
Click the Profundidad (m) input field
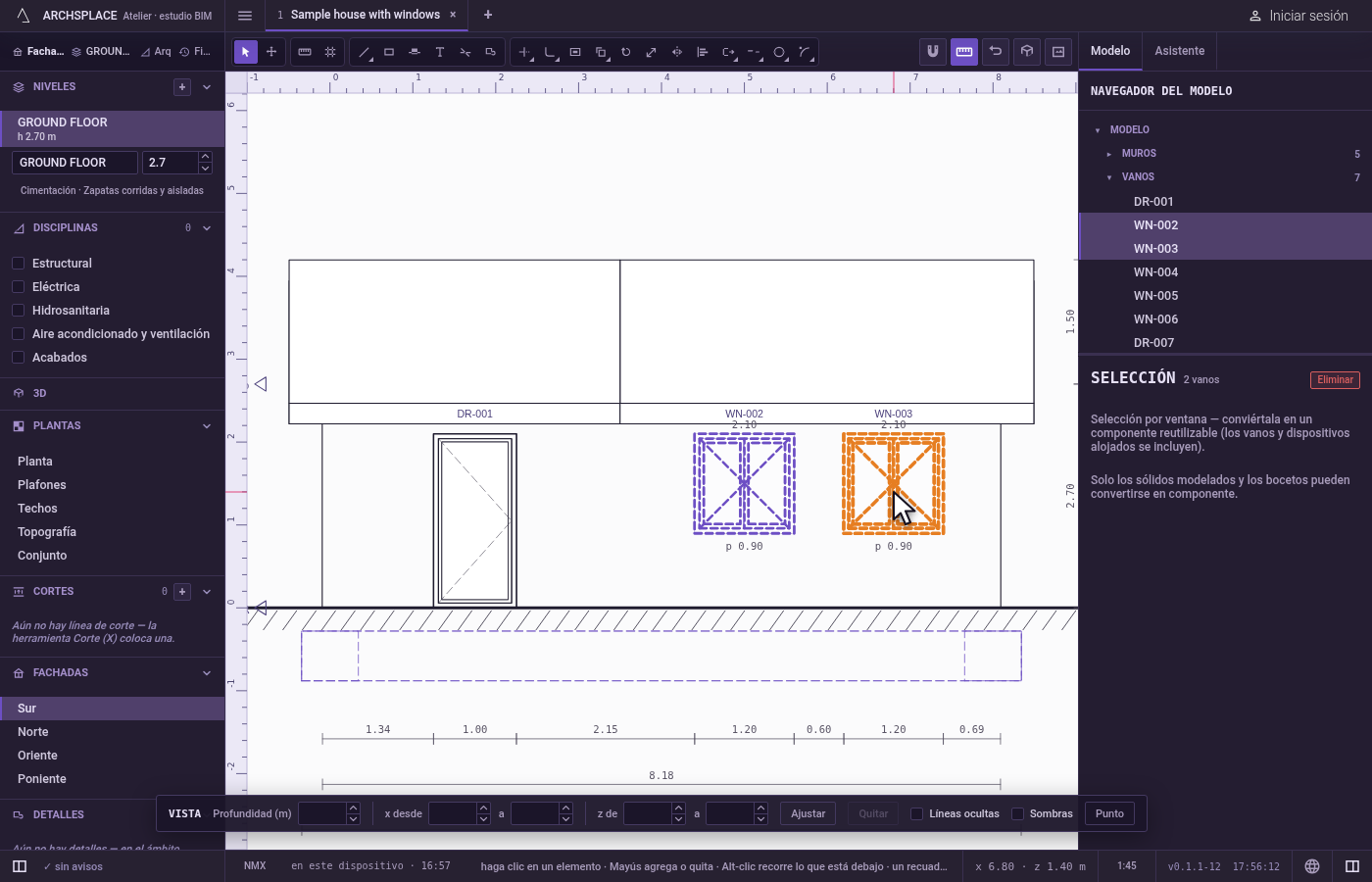pos(322,814)
